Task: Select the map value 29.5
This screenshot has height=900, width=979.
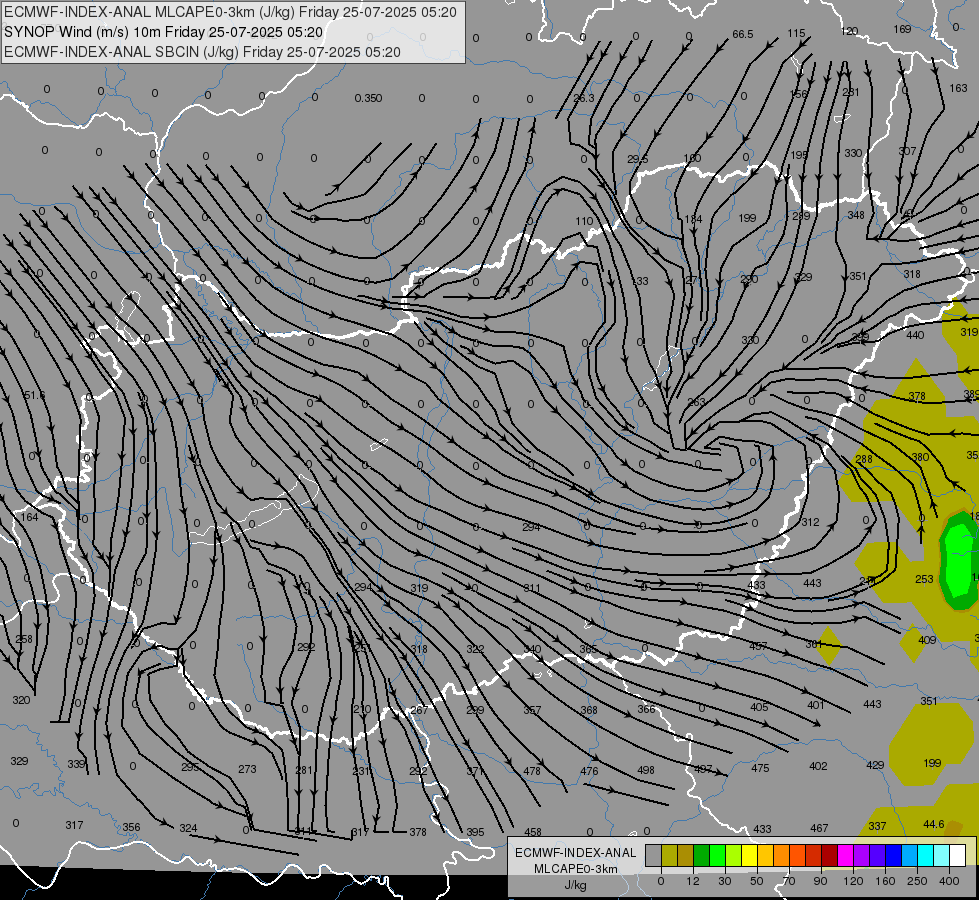Action: 637,159
